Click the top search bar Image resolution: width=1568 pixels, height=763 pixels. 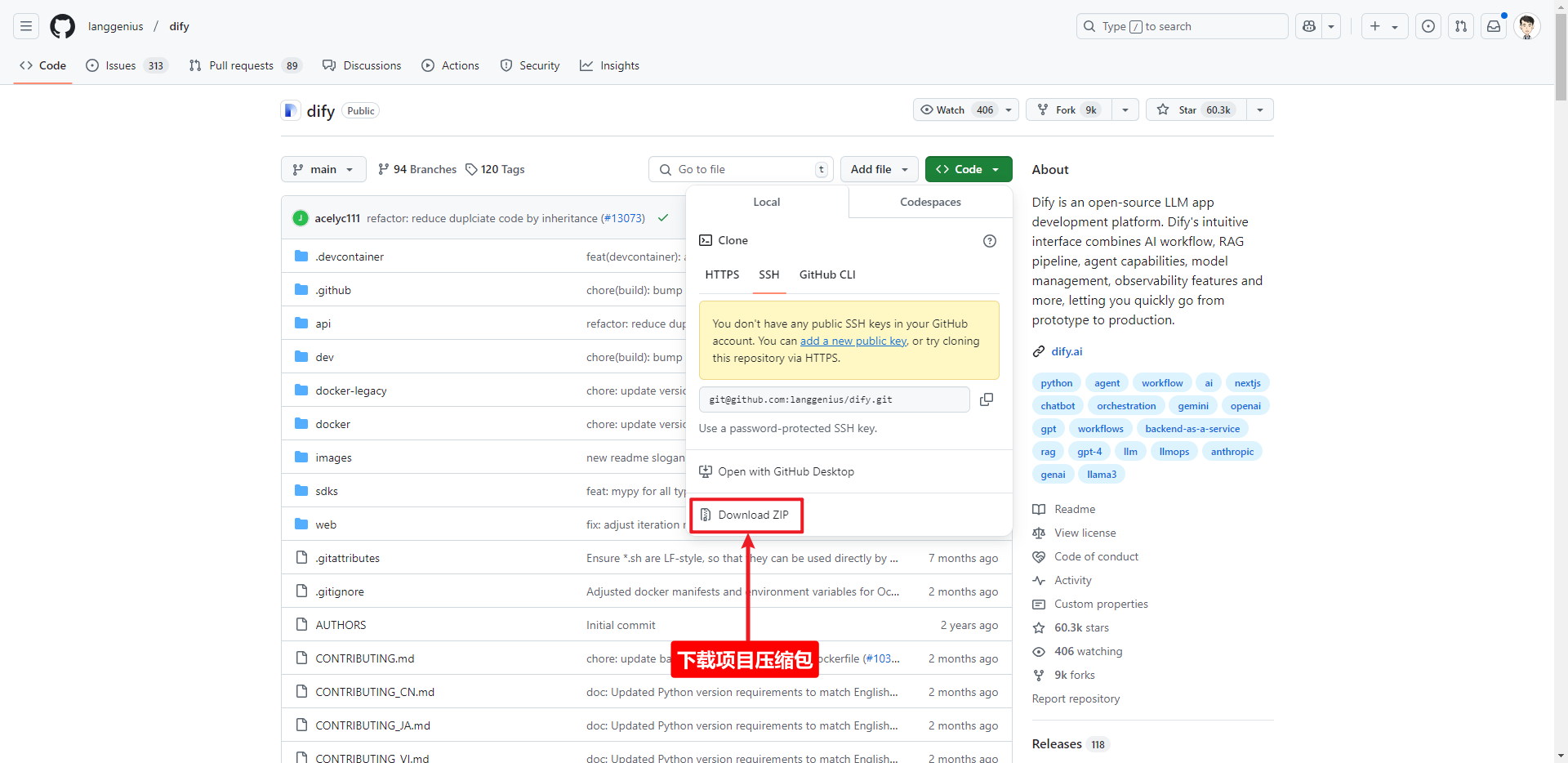point(1182,26)
